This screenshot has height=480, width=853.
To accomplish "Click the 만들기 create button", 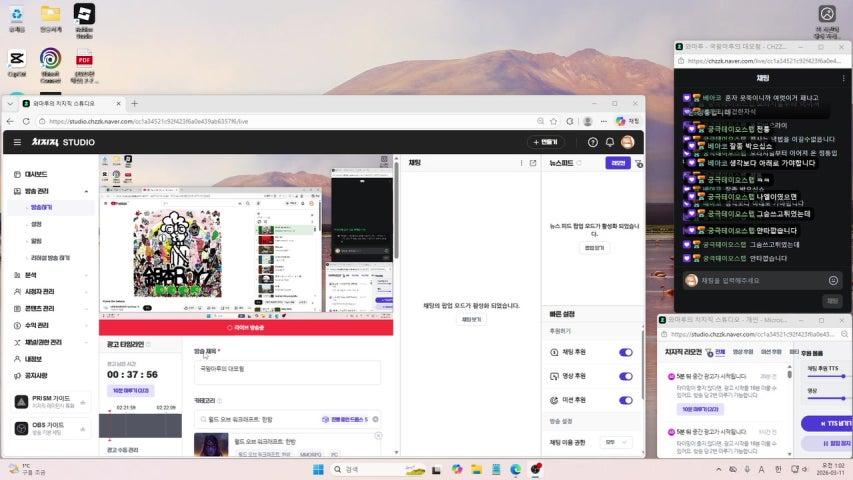I will point(546,142).
